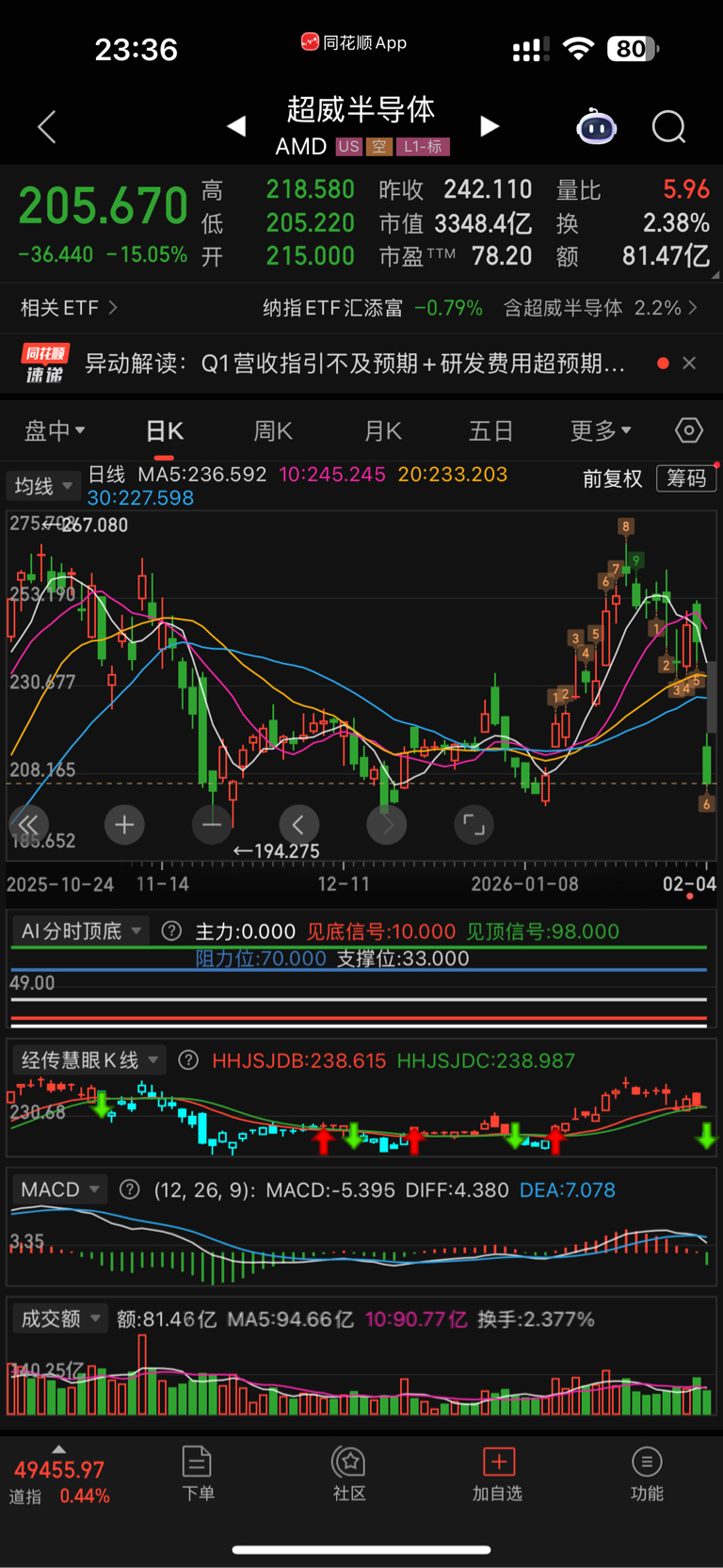This screenshot has height=1568, width=723.
Task: Add stock via 加自选 icon
Action: pos(498,1474)
